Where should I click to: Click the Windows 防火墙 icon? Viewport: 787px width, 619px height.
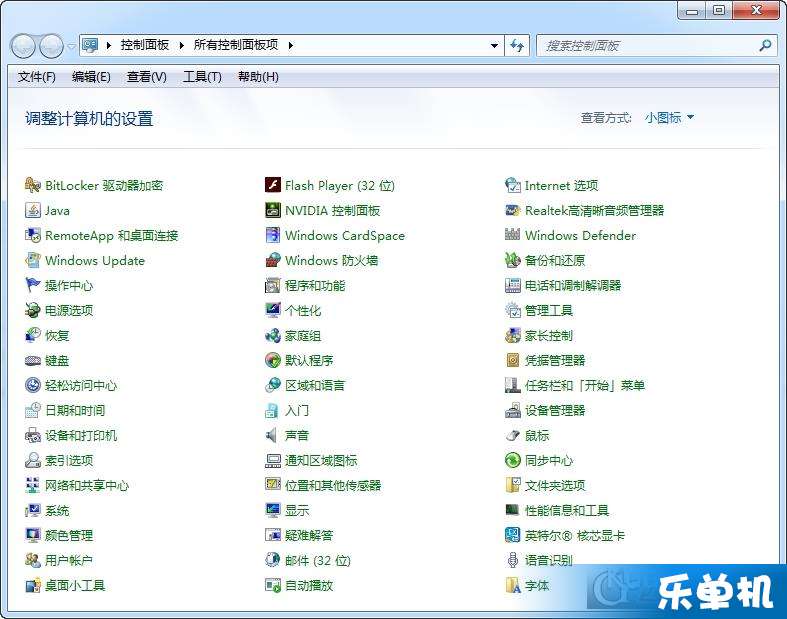click(273, 260)
